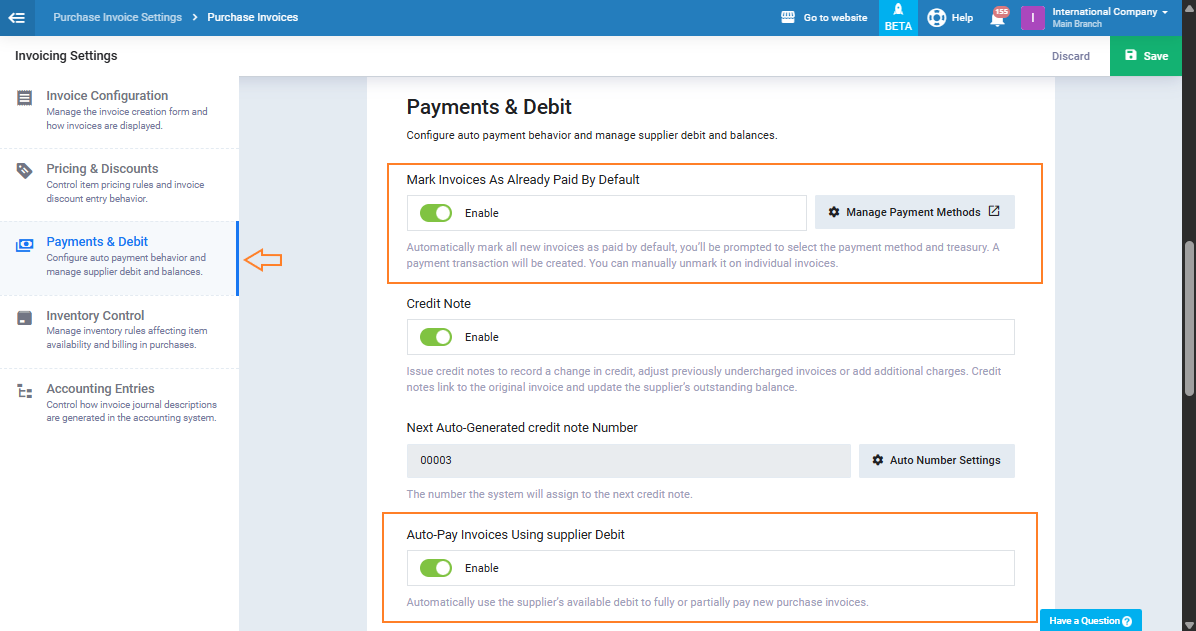Click the Invoice Configuration sidebar icon
Image resolution: width=1196 pixels, height=631 pixels.
[25, 98]
